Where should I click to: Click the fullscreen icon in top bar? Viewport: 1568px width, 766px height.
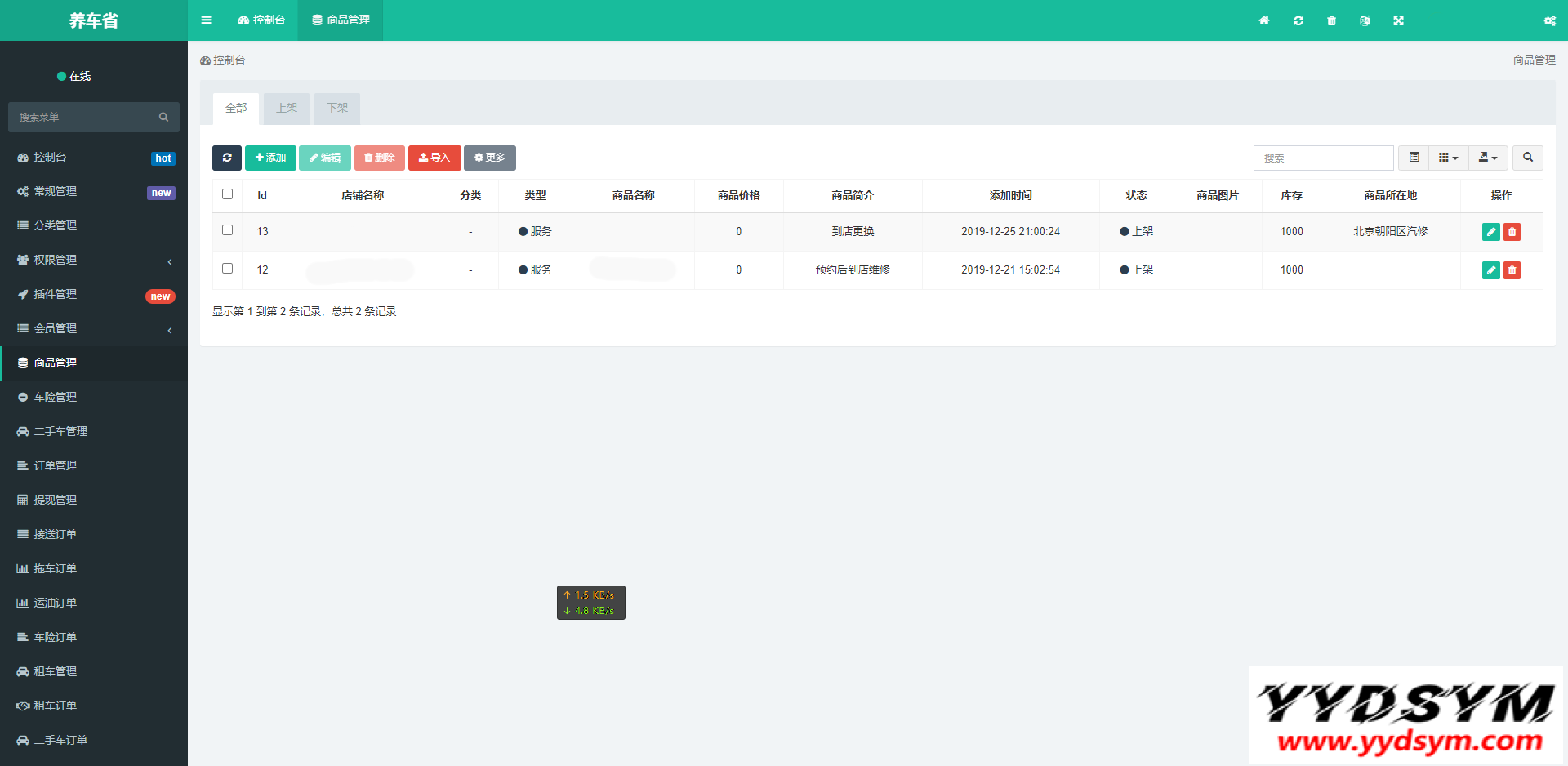pyautogui.click(x=1398, y=20)
